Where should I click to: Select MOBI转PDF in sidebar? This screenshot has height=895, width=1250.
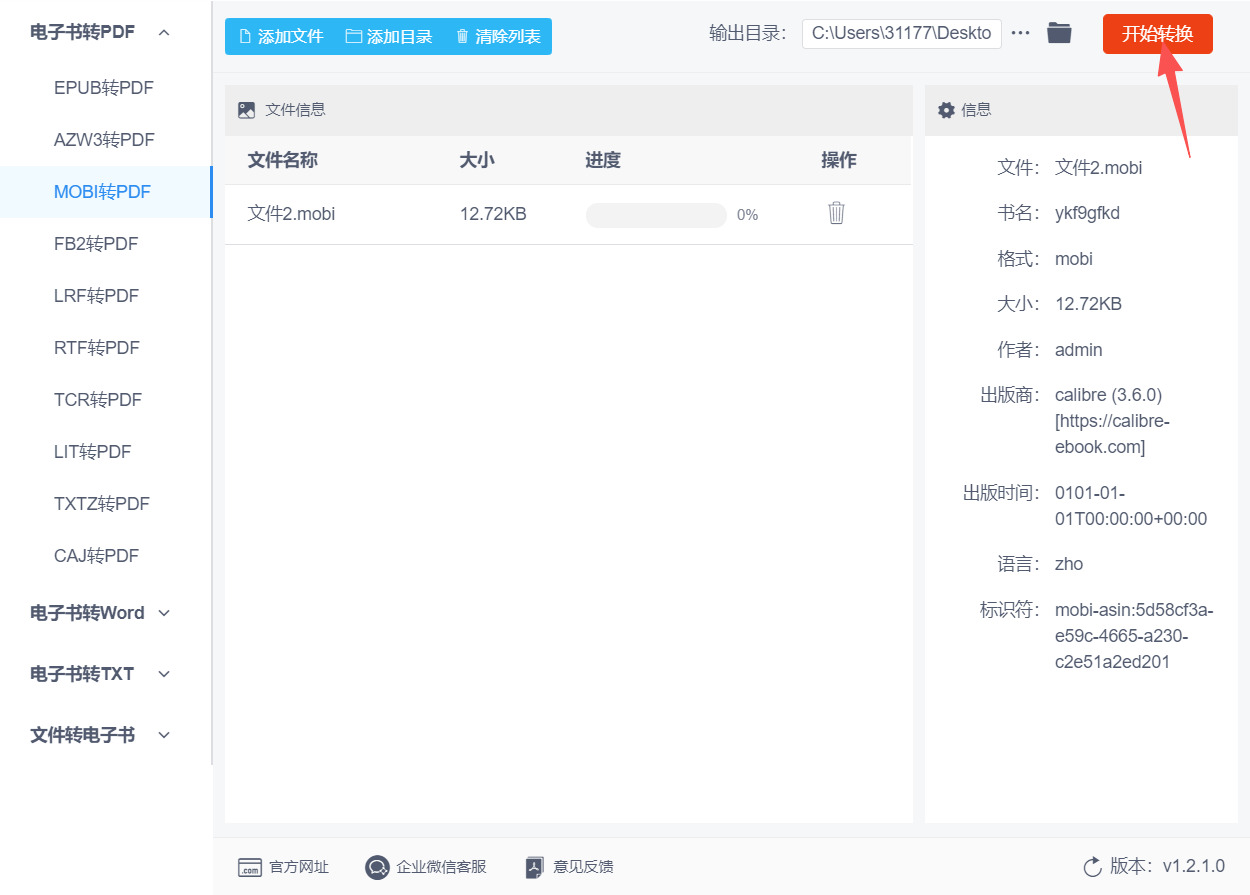coord(104,192)
